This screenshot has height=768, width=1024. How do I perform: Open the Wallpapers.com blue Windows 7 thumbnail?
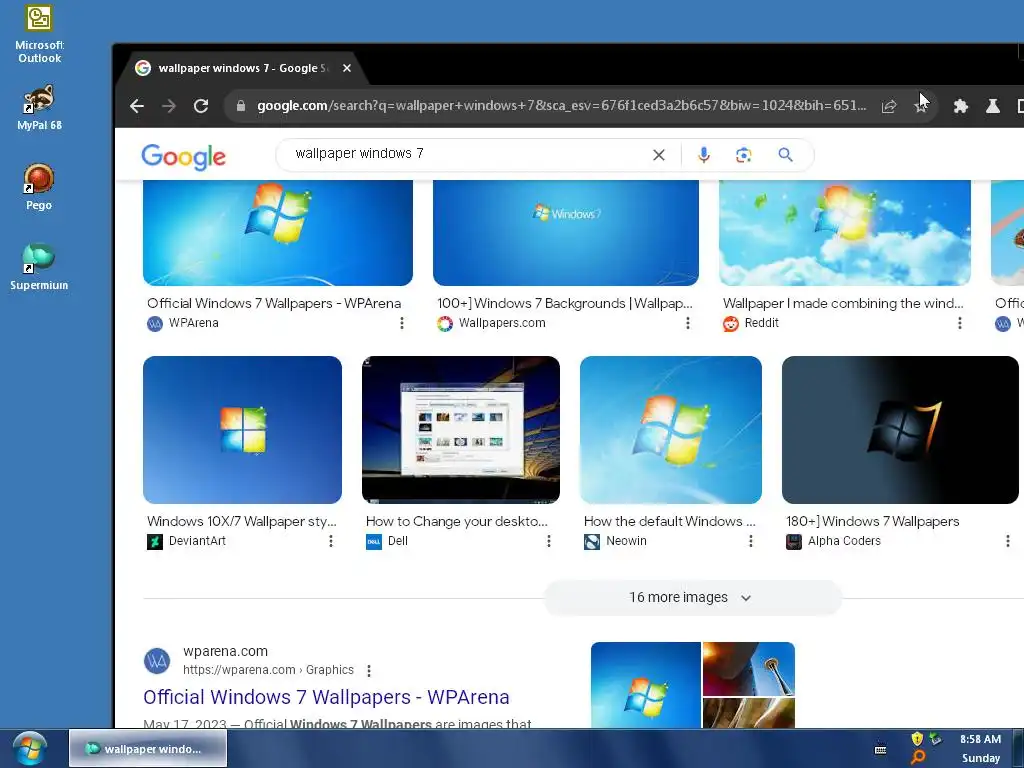click(566, 232)
